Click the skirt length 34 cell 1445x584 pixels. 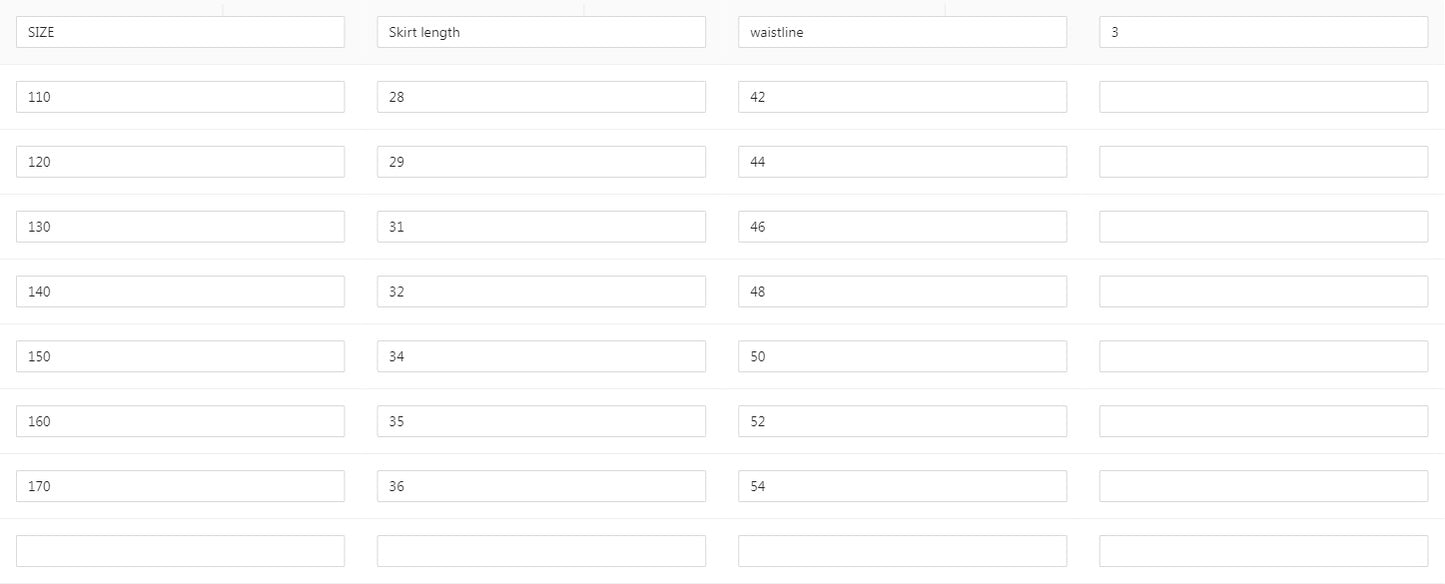pyautogui.click(x=541, y=356)
